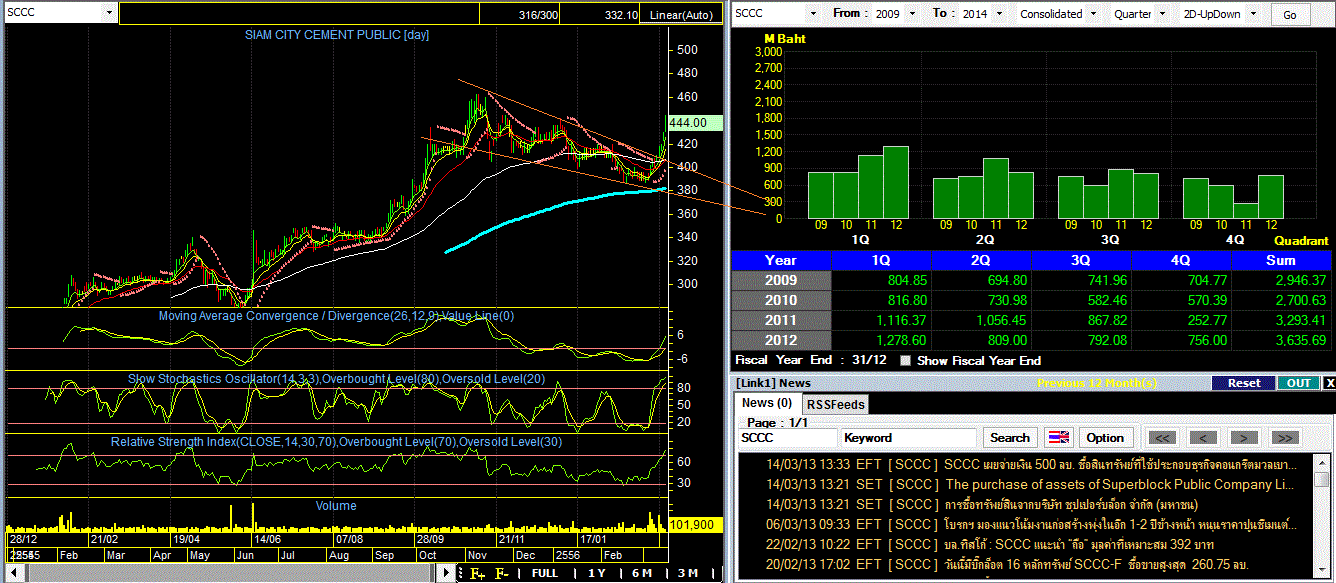This screenshot has height=583, width=1336.
Task: Click the SIAM CITY CEMENT PUBLIC [day] title
Action: pos(337,35)
